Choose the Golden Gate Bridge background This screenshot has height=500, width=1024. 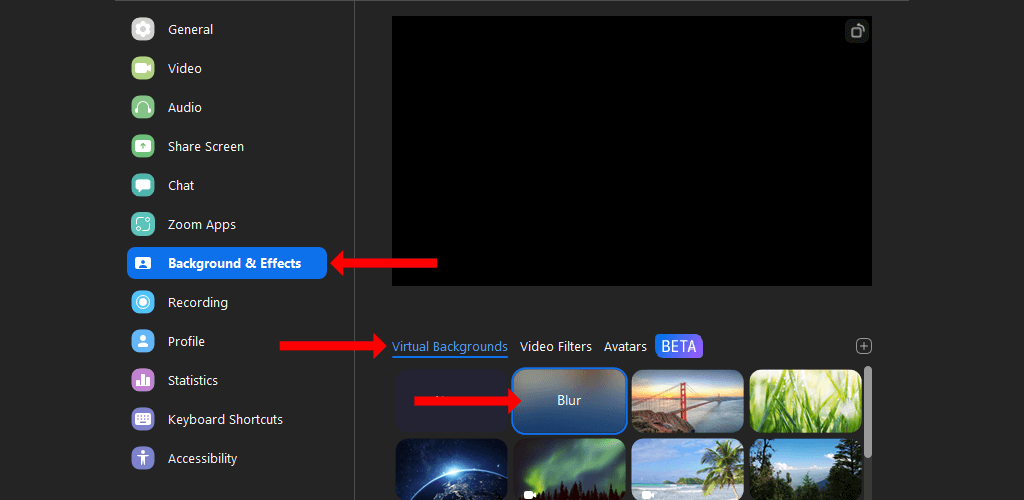click(x=687, y=401)
